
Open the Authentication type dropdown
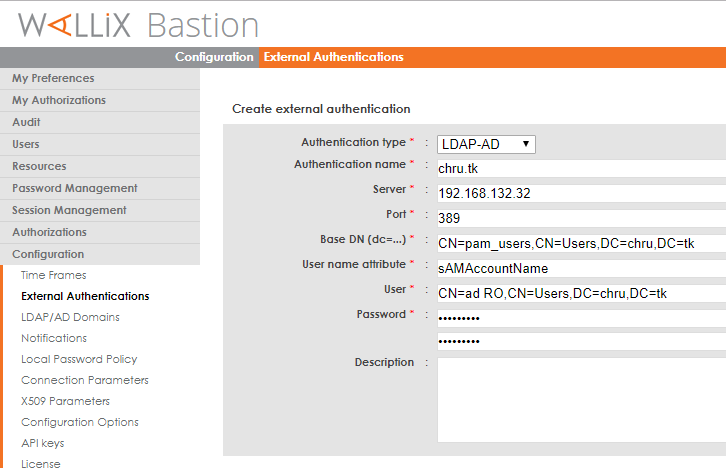pos(486,144)
